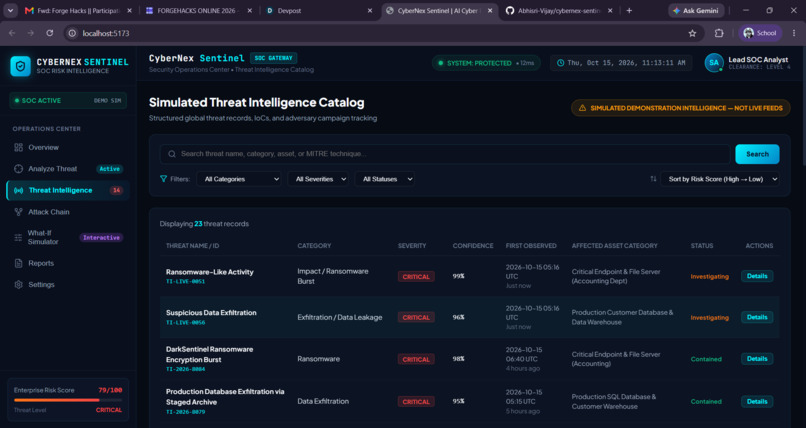The width and height of the screenshot is (806, 428).
Task: Switch to the Devpost tab
Action: click(x=319, y=10)
